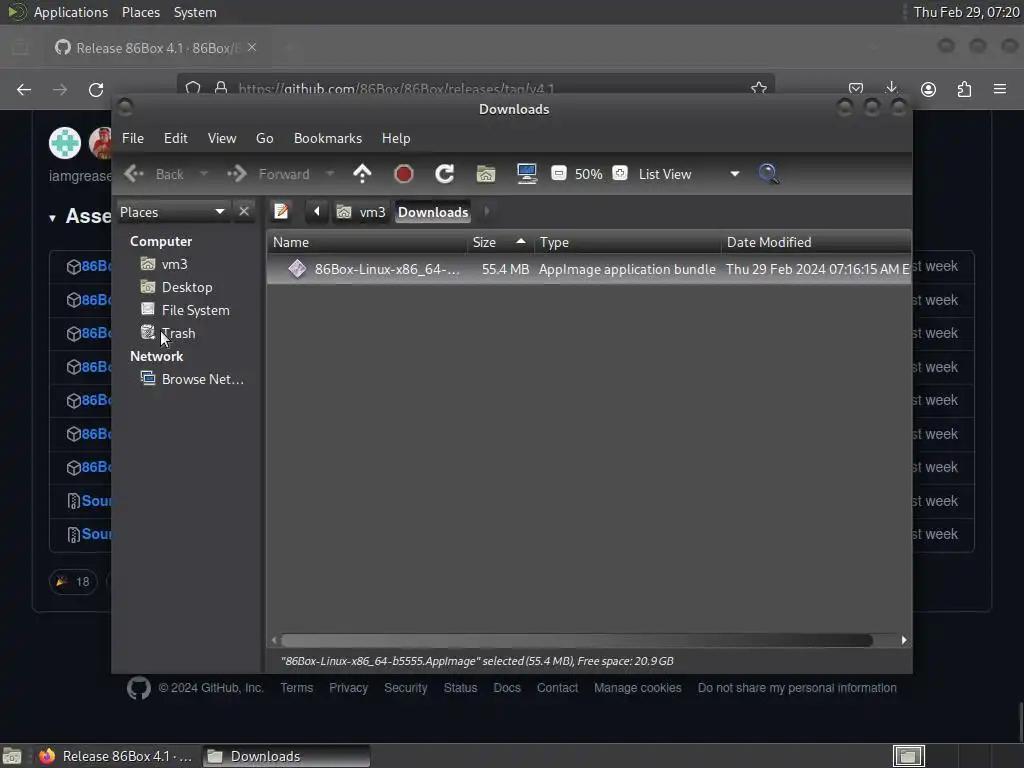1024x768 pixels.
Task: Open the Places sidebar selector dropdown
Action: 172,212
